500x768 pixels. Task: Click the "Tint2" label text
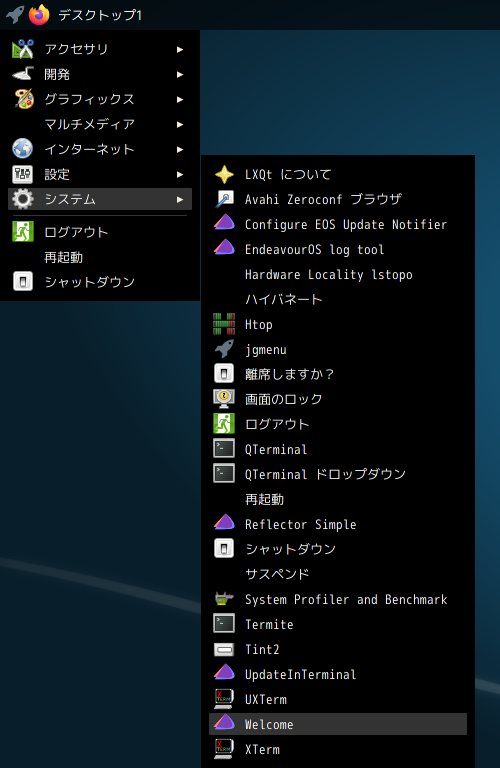[262, 649]
